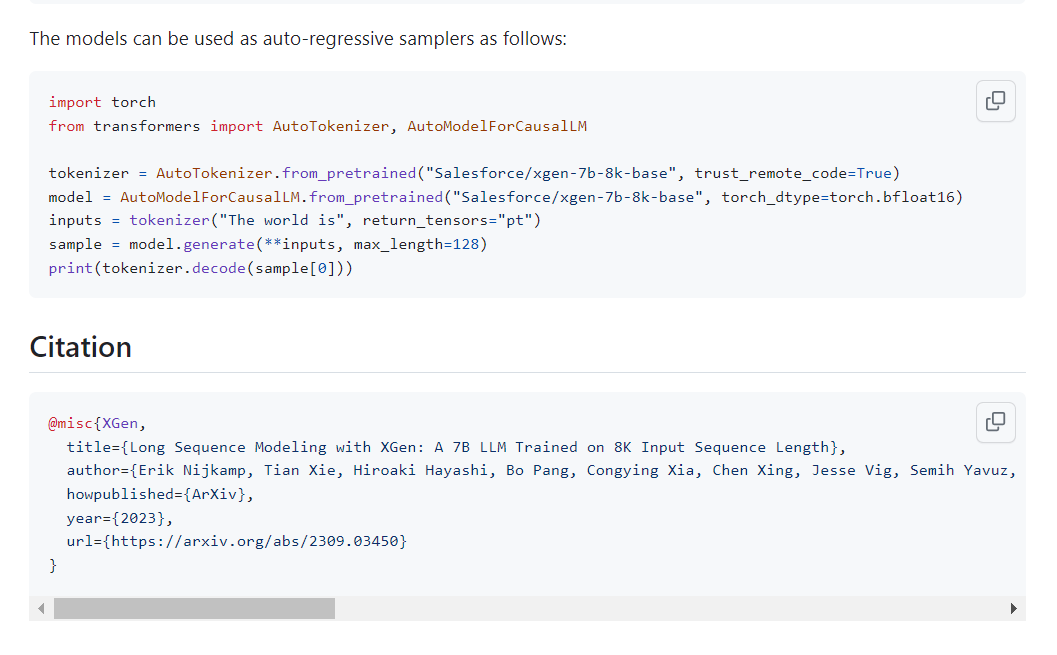
Task: Click the citation block horizontal scrollbar thumb
Action: coord(194,609)
